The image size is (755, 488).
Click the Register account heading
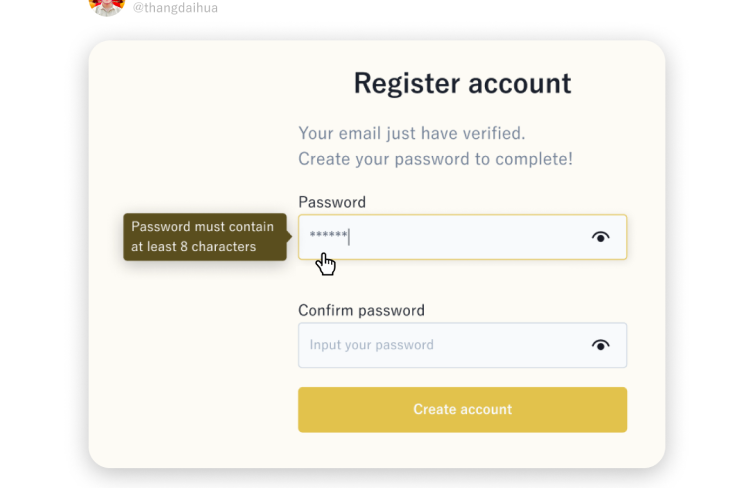tap(462, 83)
